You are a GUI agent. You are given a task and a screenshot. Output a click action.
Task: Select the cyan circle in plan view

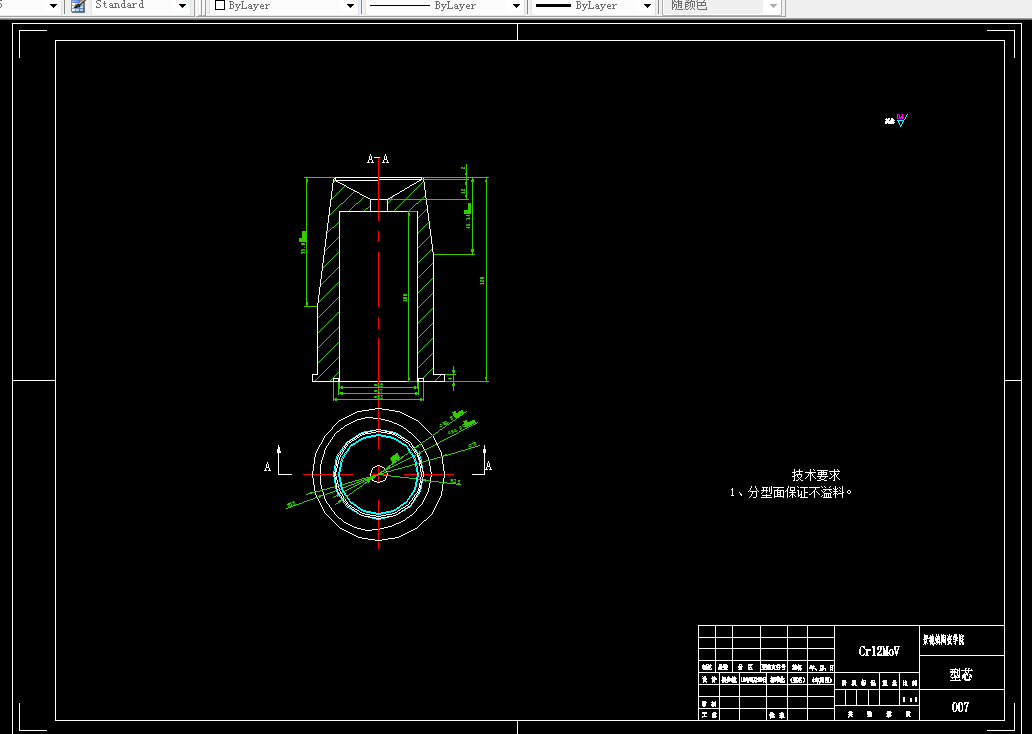pyautogui.click(x=378, y=474)
